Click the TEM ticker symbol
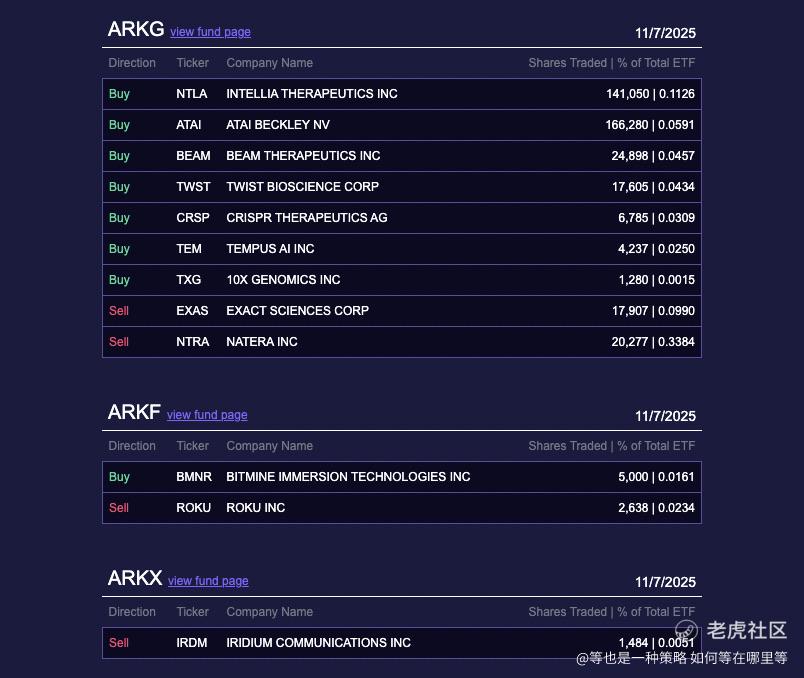 pos(188,249)
